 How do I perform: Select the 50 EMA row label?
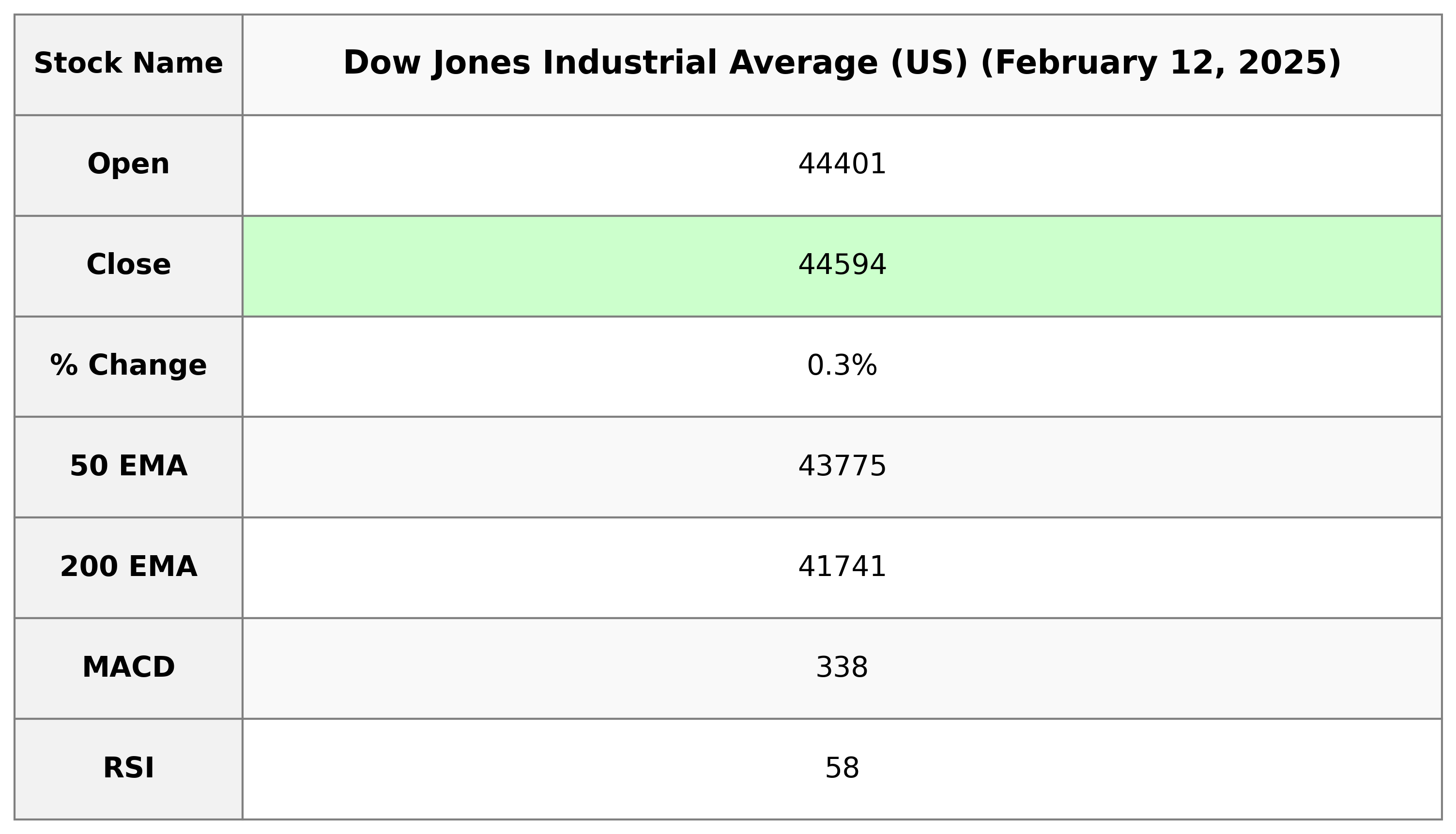pyautogui.click(x=128, y=466)
